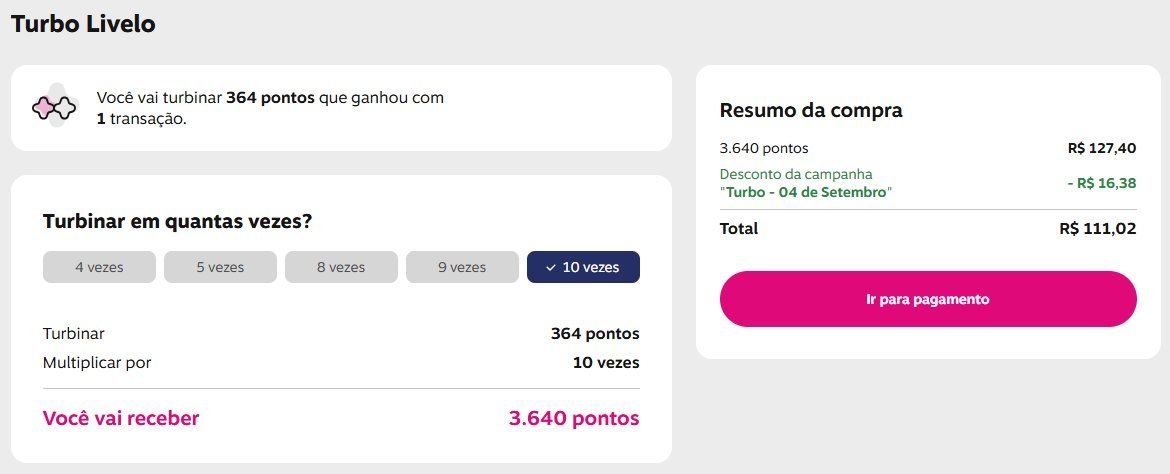Click Ir para pagamento button
This screenshot has height=474, width=1170.
pyautogui.click(x=927, y=299)
